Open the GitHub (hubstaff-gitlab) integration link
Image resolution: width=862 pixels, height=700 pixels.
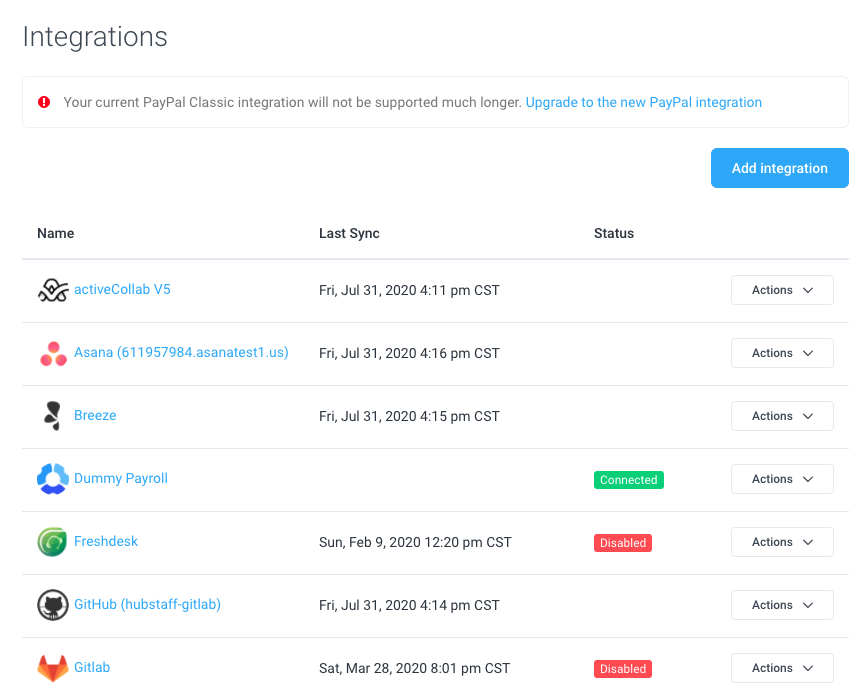(x=147, y=604)
